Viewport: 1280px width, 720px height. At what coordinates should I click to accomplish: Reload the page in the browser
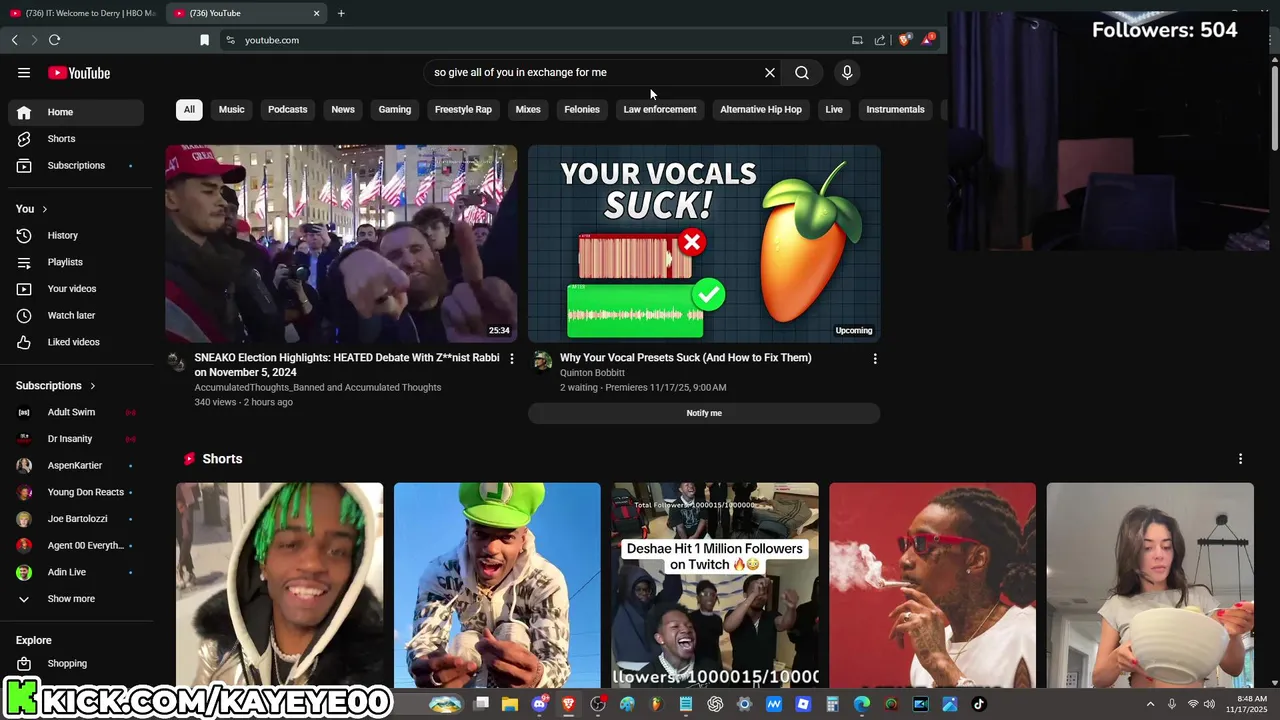(54, 40)
